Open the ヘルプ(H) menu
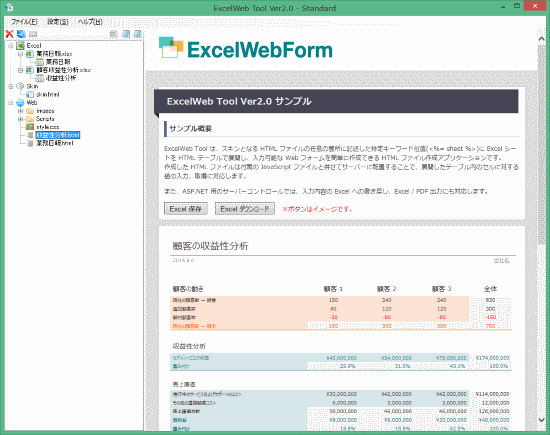The width and height of the screenshot is (550, 435). click(90, 22)
